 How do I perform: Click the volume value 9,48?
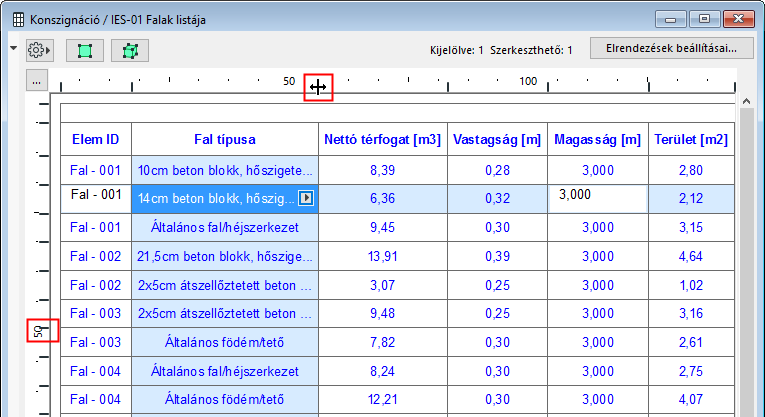(x=382, y=313)
